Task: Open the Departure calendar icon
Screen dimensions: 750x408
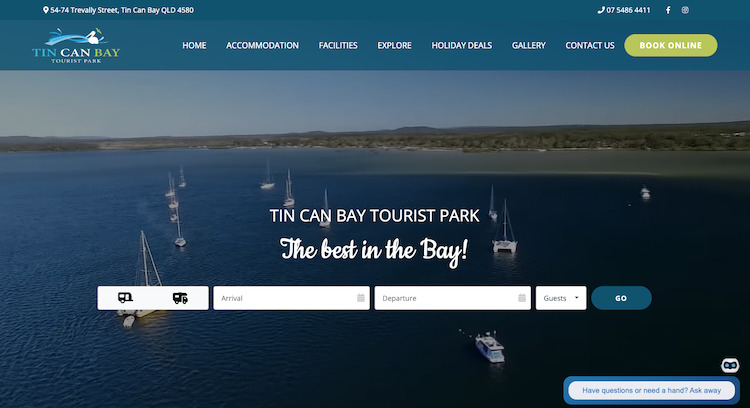Action: [522, 298]
